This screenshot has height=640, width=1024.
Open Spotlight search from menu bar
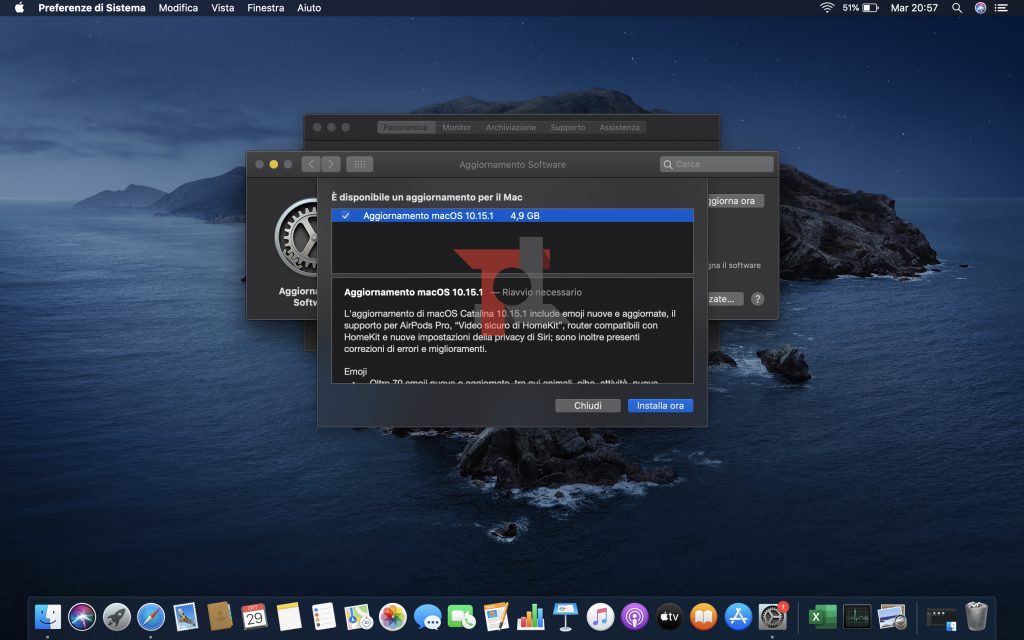pos(957,8)
